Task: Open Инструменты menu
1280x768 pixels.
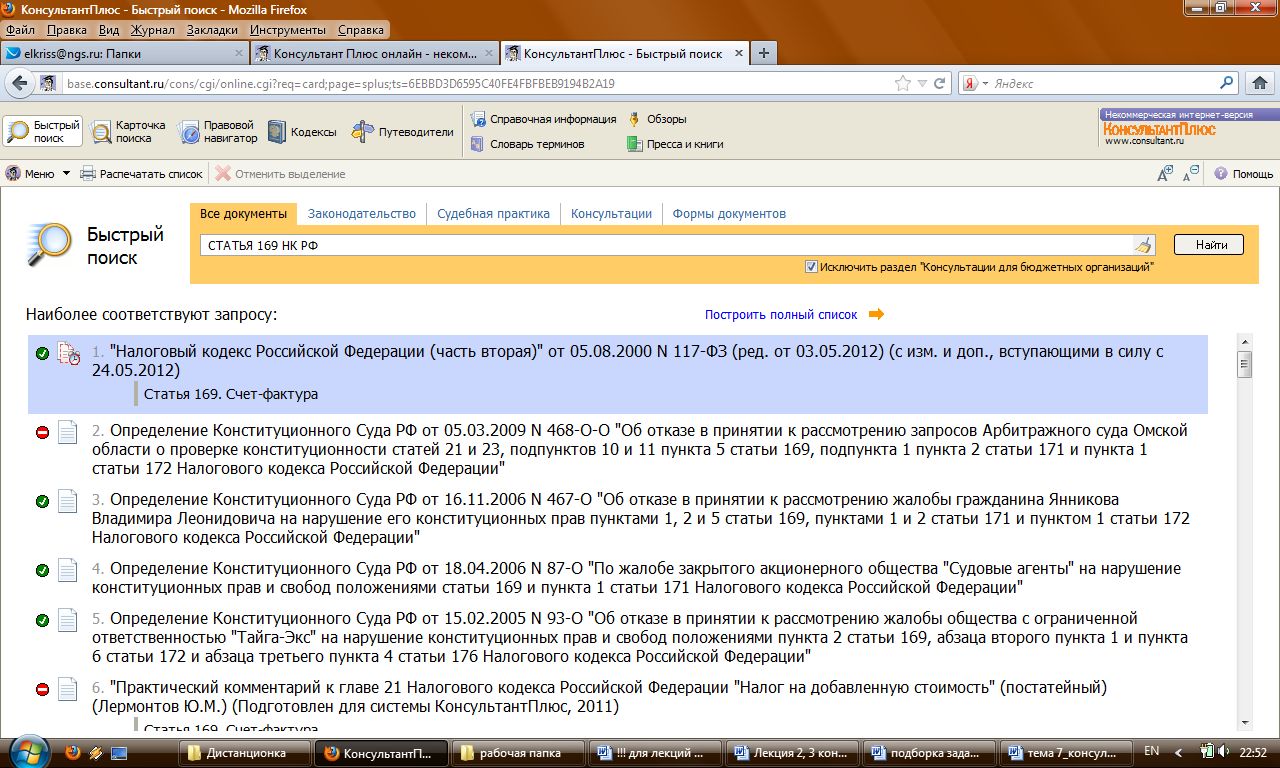Action: pyautogui.click(x=288, y=30)
